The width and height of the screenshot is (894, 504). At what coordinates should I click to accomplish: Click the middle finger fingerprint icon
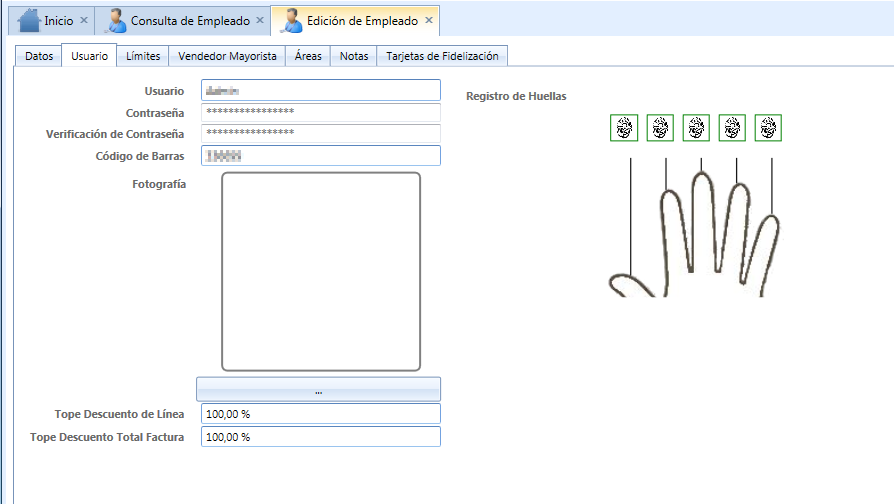pos(696,128)
